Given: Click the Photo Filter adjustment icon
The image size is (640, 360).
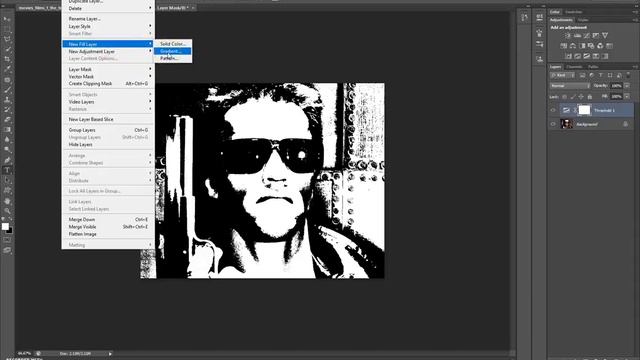Looking at the screenshot, I should click(591, 46).
